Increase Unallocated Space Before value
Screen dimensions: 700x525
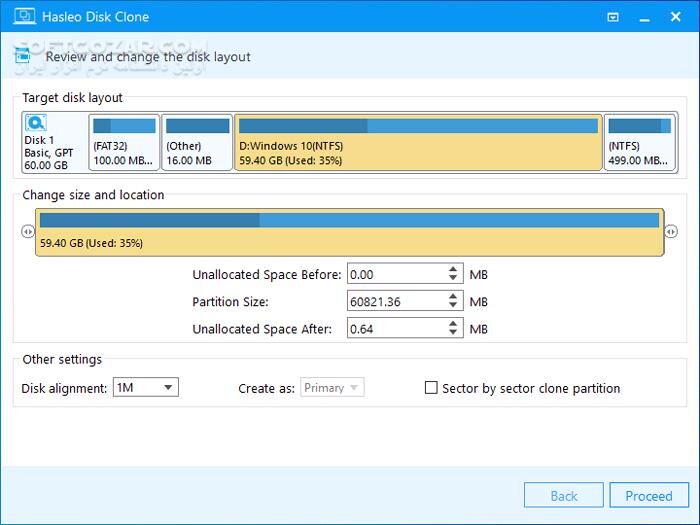[x=454, y=270]
